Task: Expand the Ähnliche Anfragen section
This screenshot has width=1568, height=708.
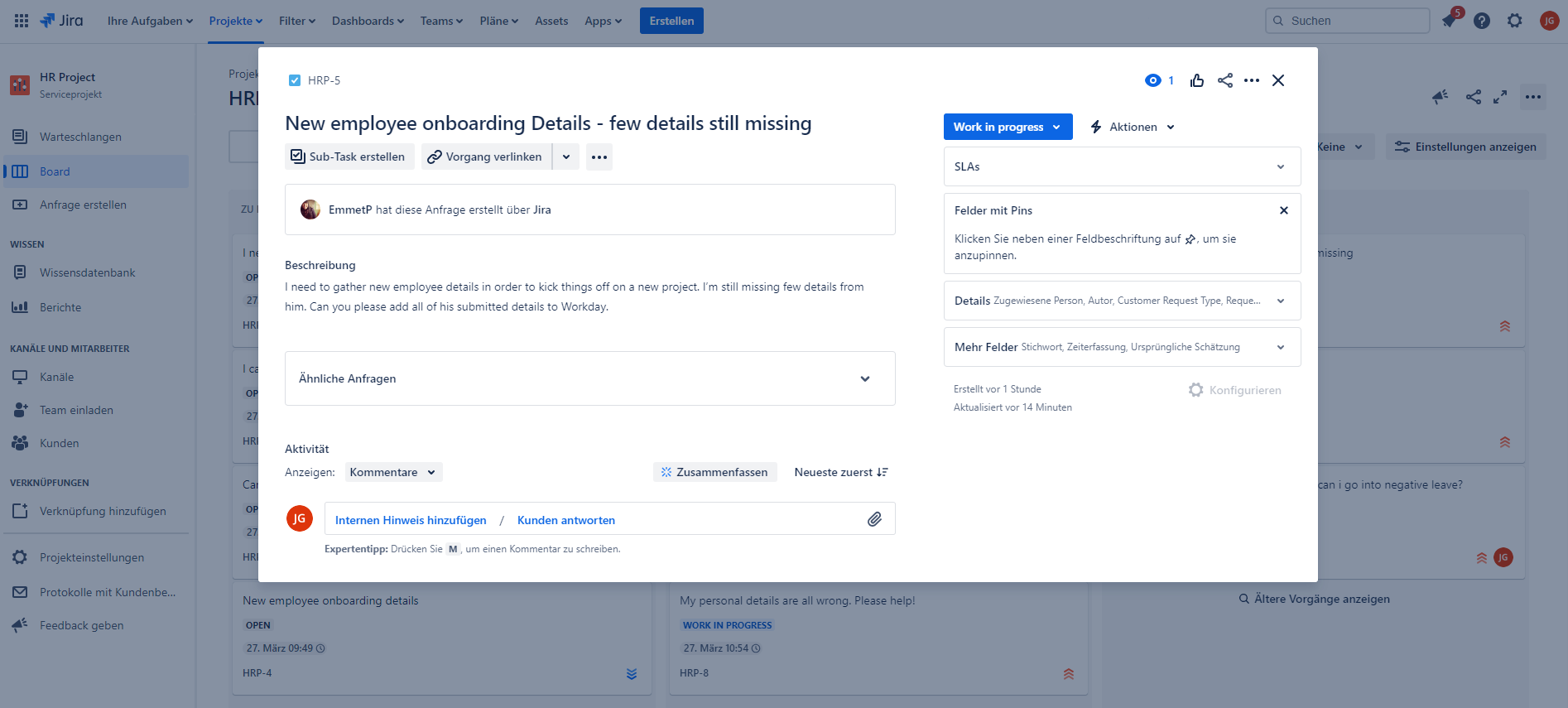Action: 864,378
